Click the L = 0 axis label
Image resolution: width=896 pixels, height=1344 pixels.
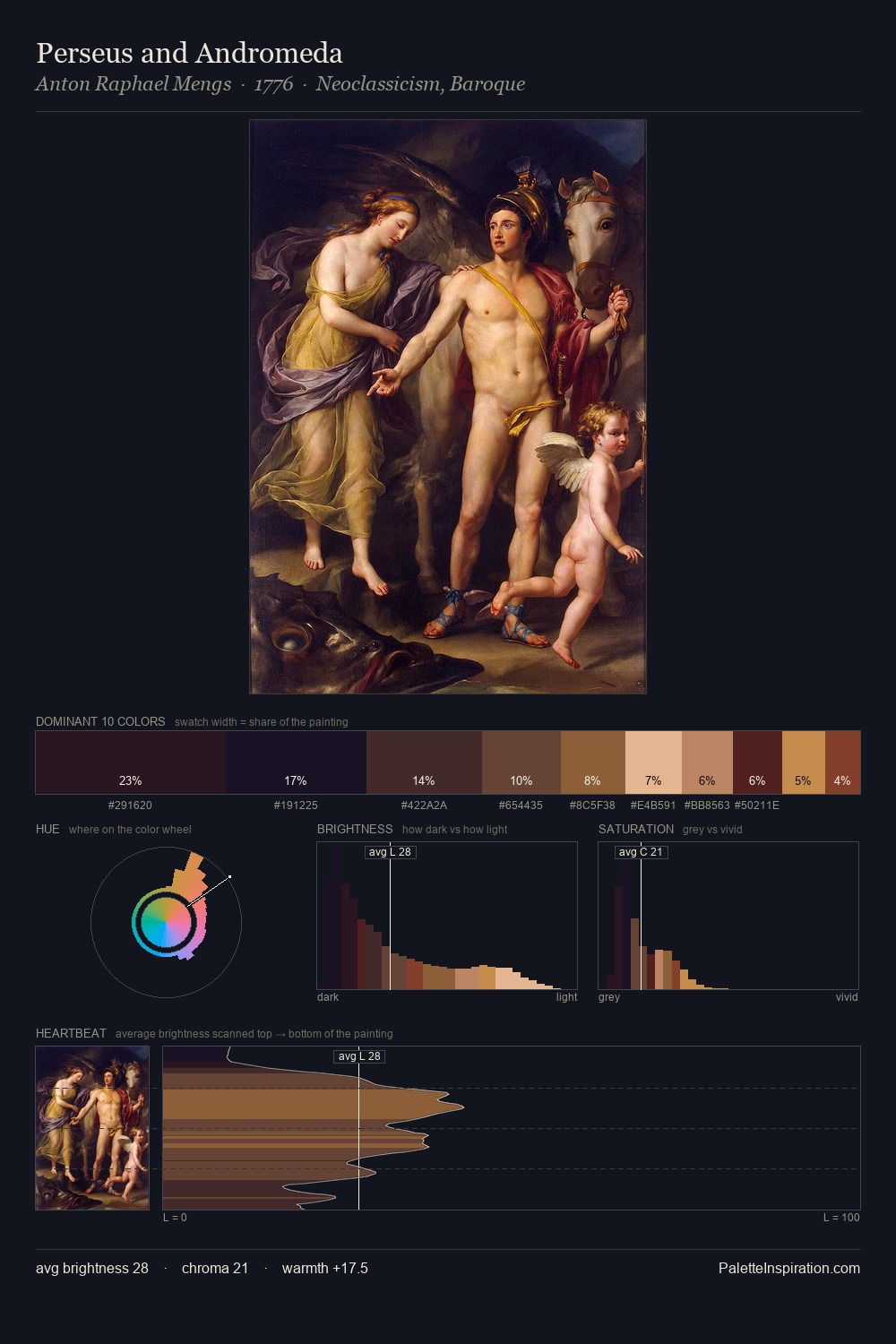[x=175, y=1218]
